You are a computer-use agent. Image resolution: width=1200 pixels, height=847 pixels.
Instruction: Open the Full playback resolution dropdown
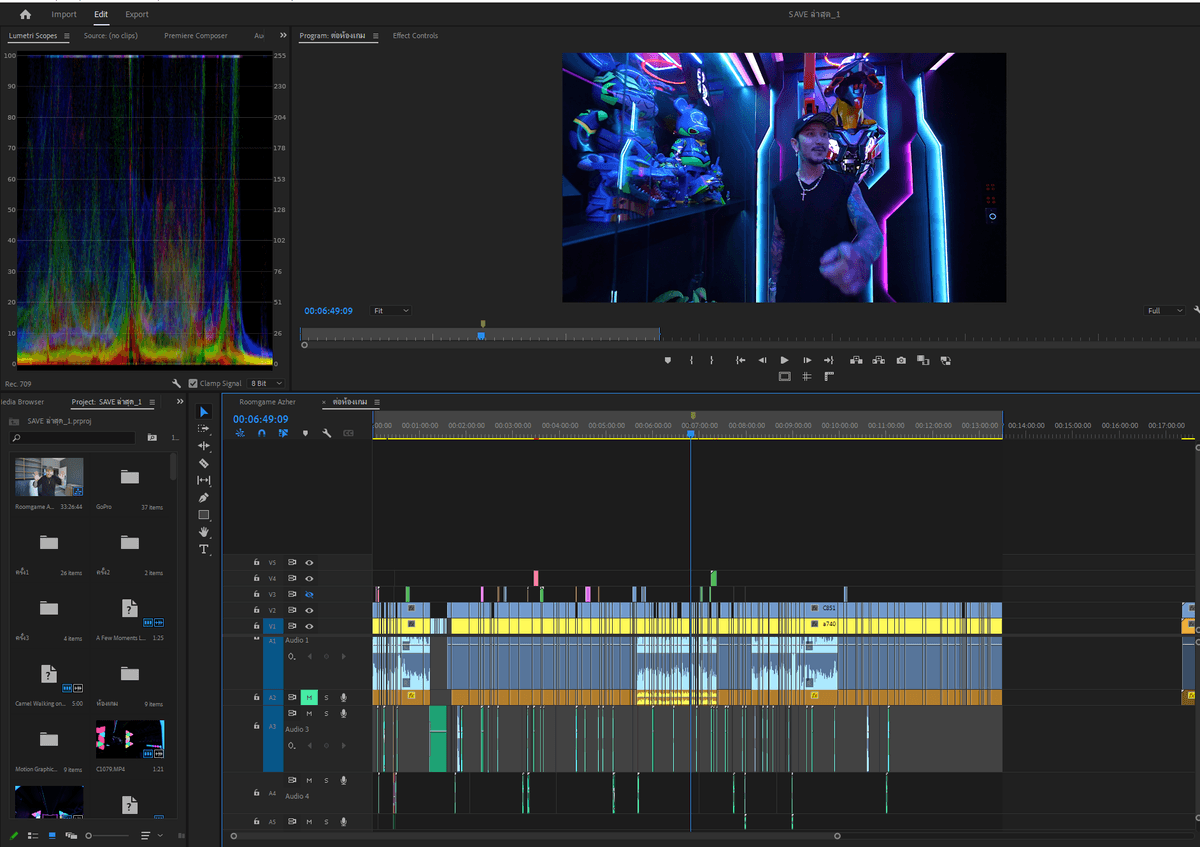(1166, 311)
